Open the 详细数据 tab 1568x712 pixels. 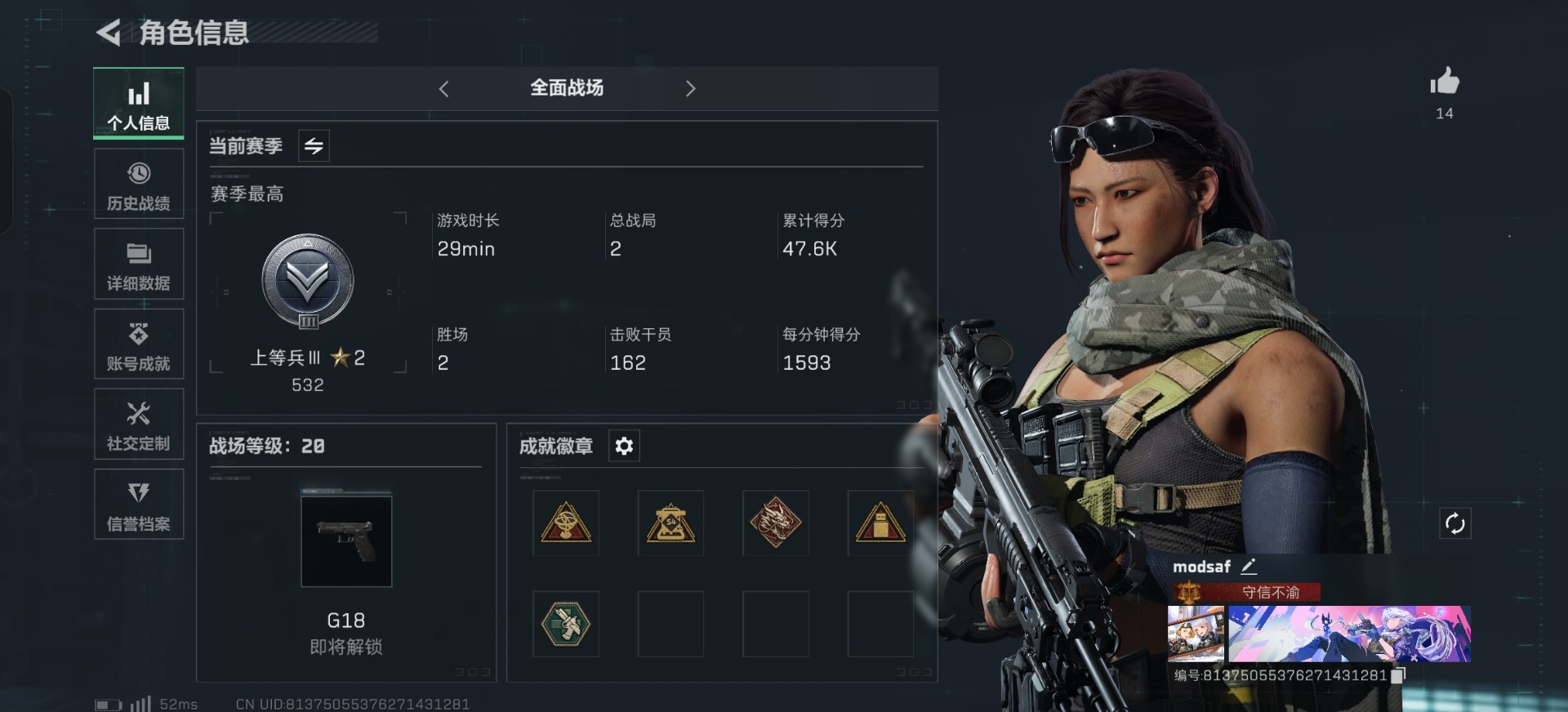tap(139, 264)
